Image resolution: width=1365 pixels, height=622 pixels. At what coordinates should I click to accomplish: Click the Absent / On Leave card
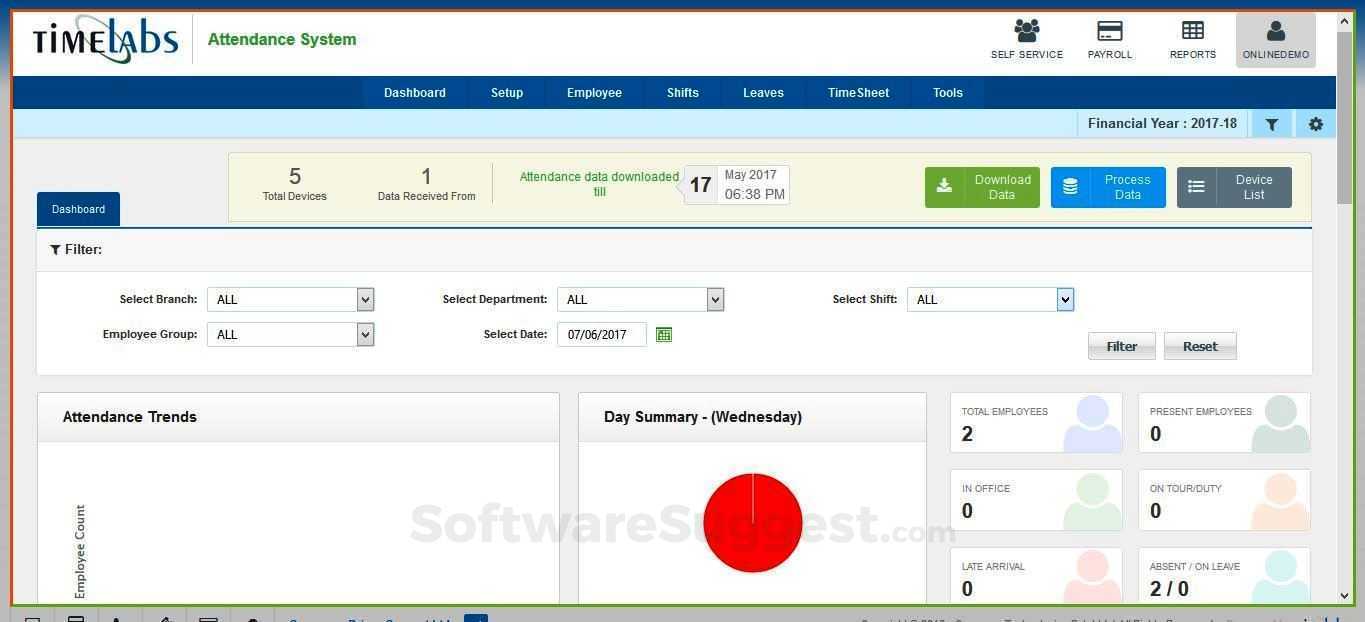click(1224, 577)
